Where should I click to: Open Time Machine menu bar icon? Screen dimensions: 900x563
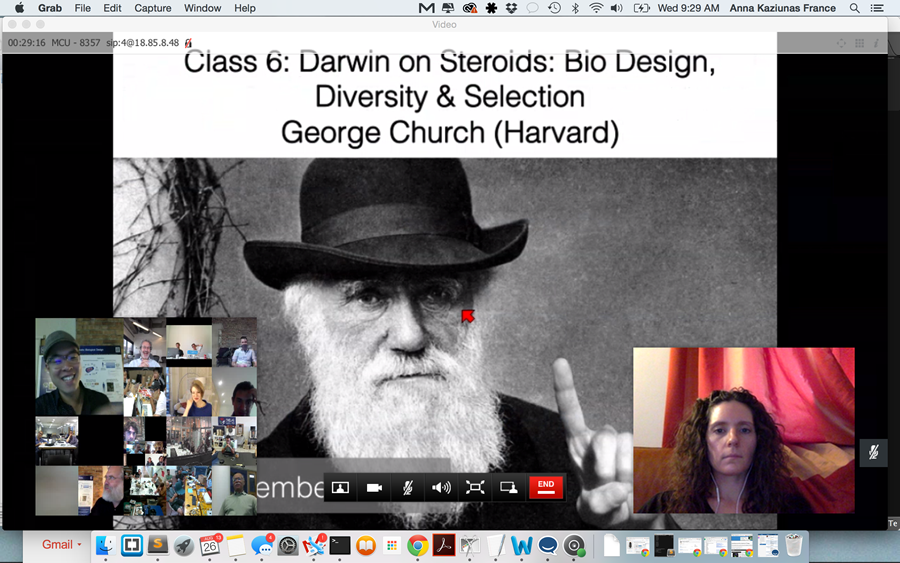point(554,8)
